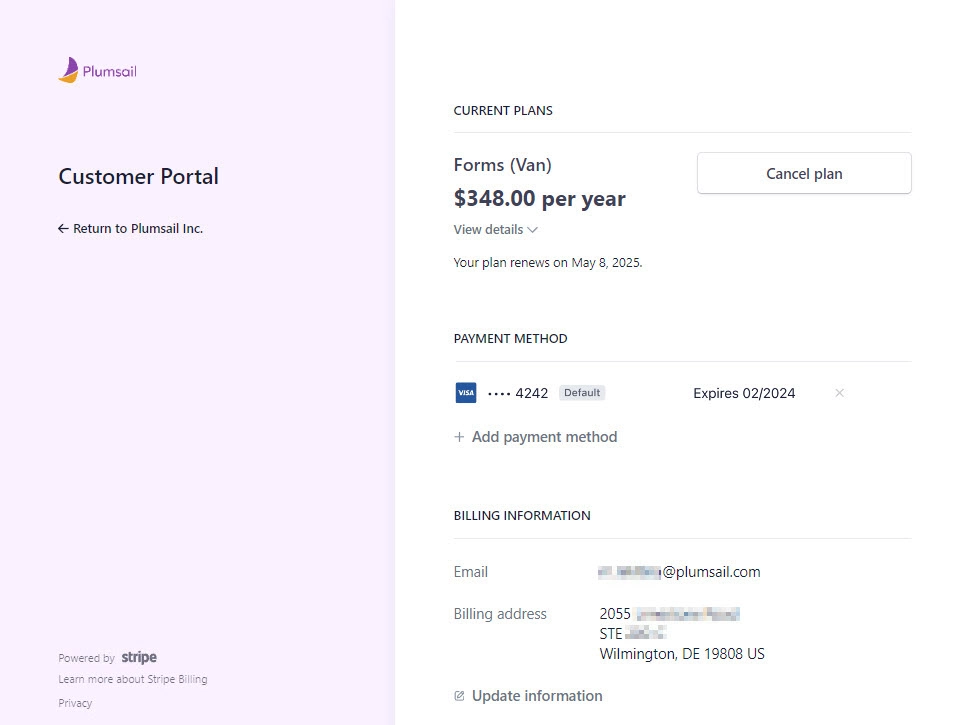The height and width of the screenshot is (725, 967).
Task: Expand View details for the plan
Action: (496, 229)
